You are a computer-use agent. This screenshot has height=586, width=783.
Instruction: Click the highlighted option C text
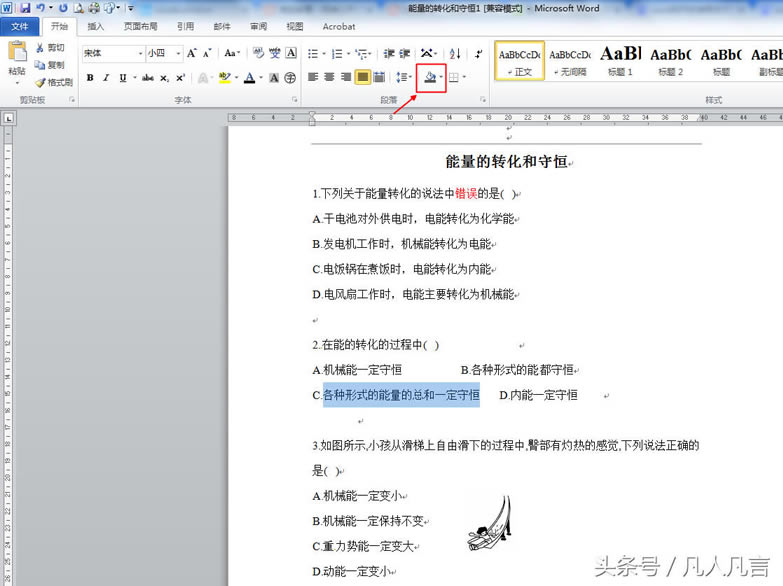401,396
